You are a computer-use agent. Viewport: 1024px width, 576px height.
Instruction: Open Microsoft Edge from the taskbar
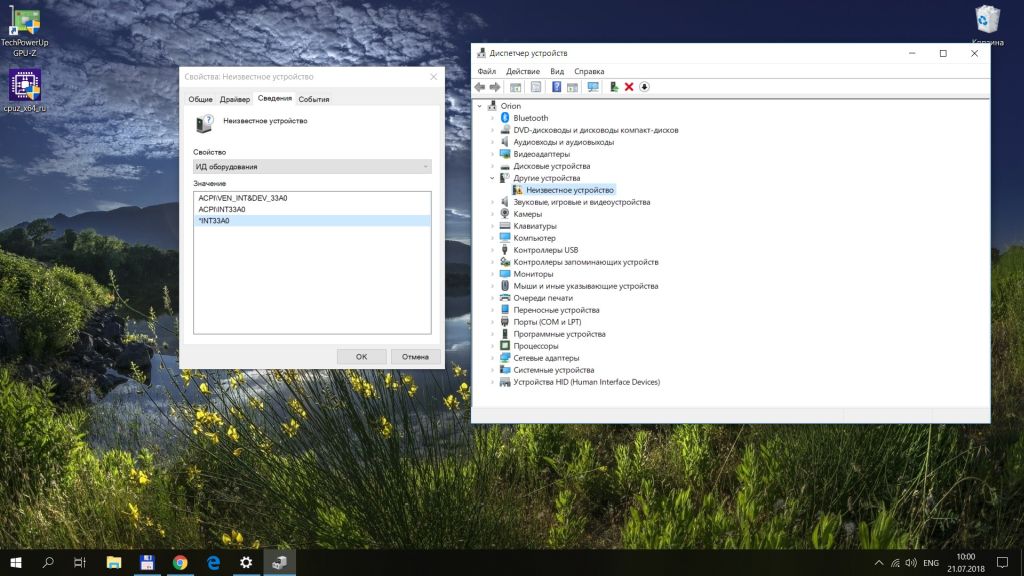pyautogui.click(x=214, y=562)
